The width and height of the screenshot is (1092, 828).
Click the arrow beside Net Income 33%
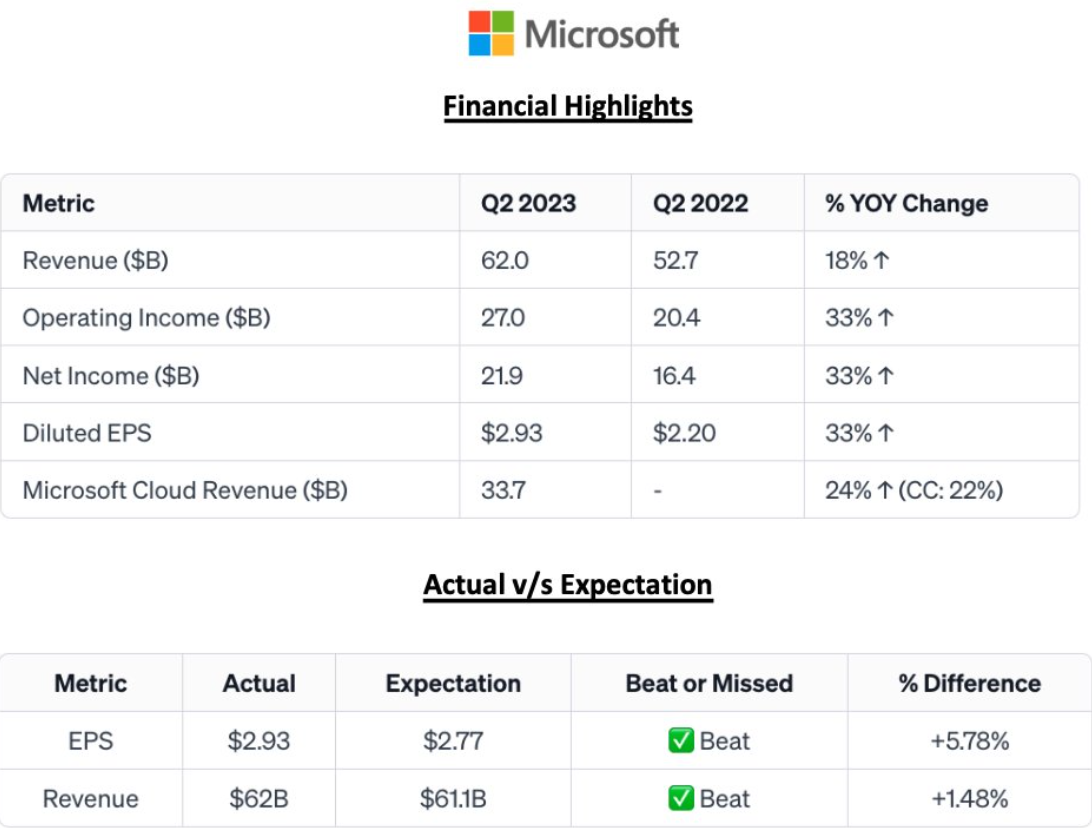coord(885,376)
